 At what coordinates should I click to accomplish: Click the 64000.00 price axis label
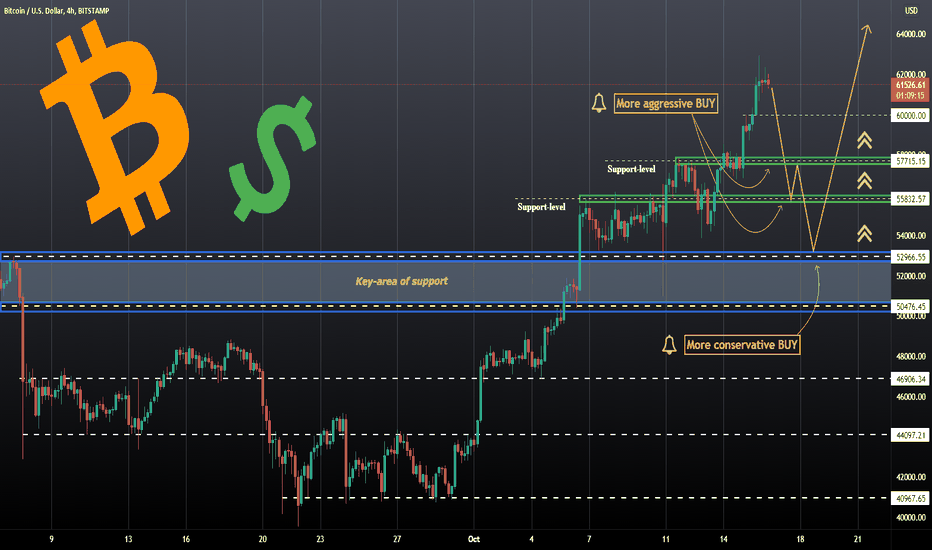(x=911, y=34)
